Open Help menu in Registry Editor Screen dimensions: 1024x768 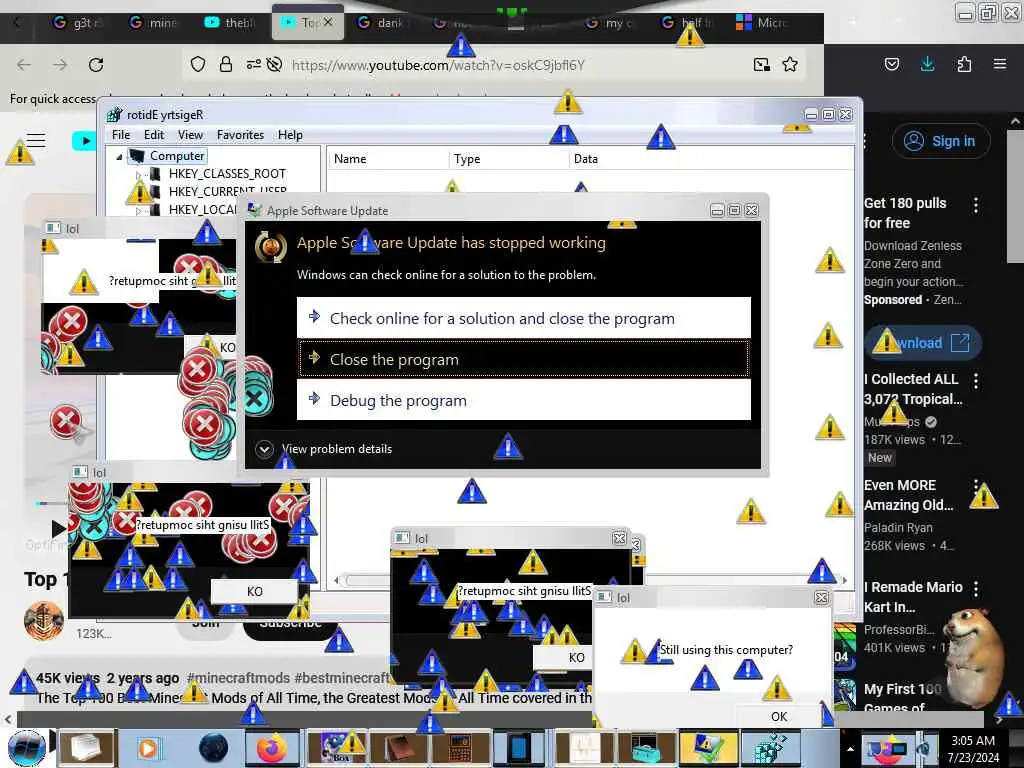[290, 135]
